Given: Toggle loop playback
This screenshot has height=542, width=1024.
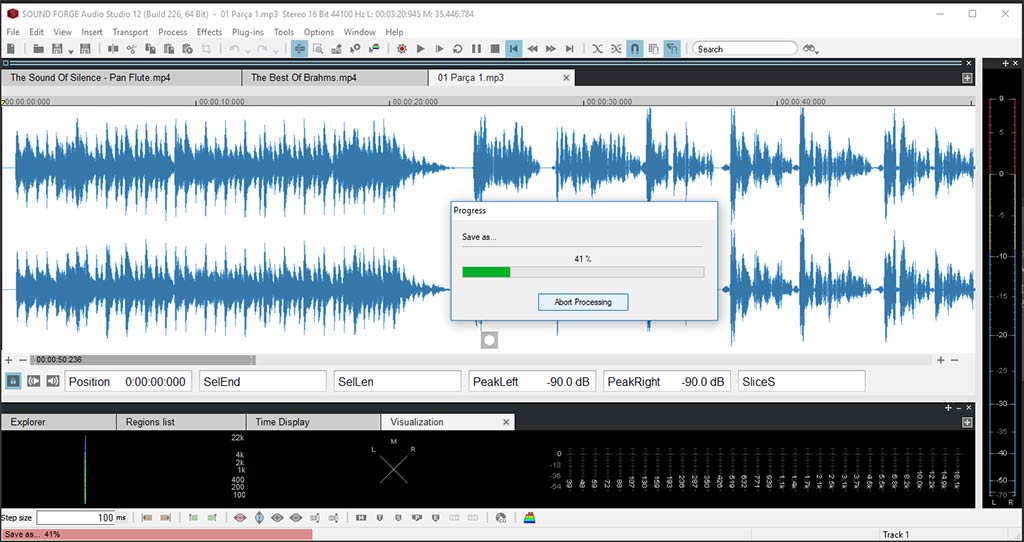Looking at the screenshot, I should [458, 49].
